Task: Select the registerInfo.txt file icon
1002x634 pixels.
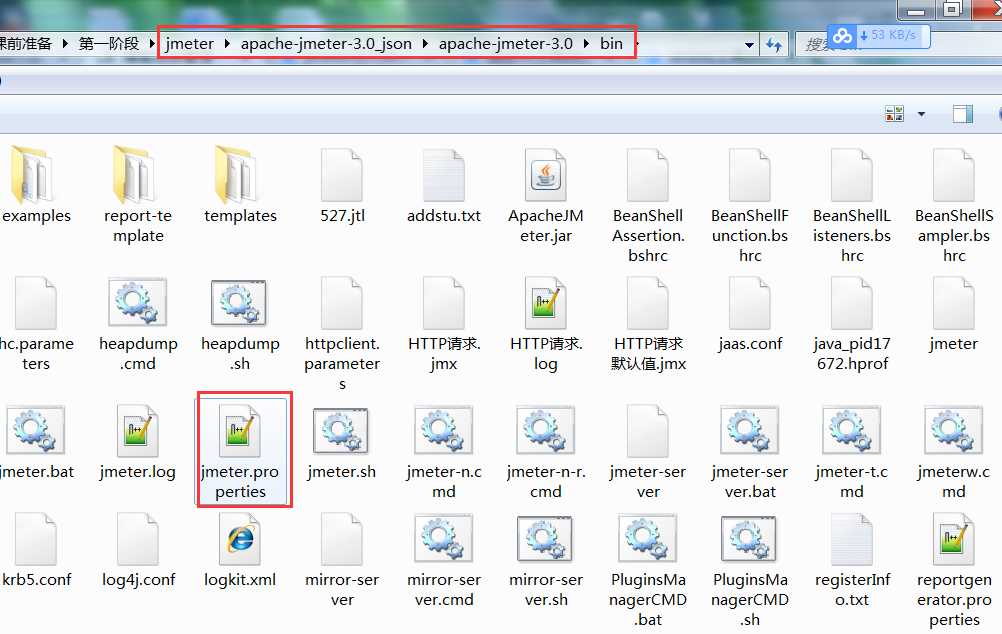Action: point(852,539)
